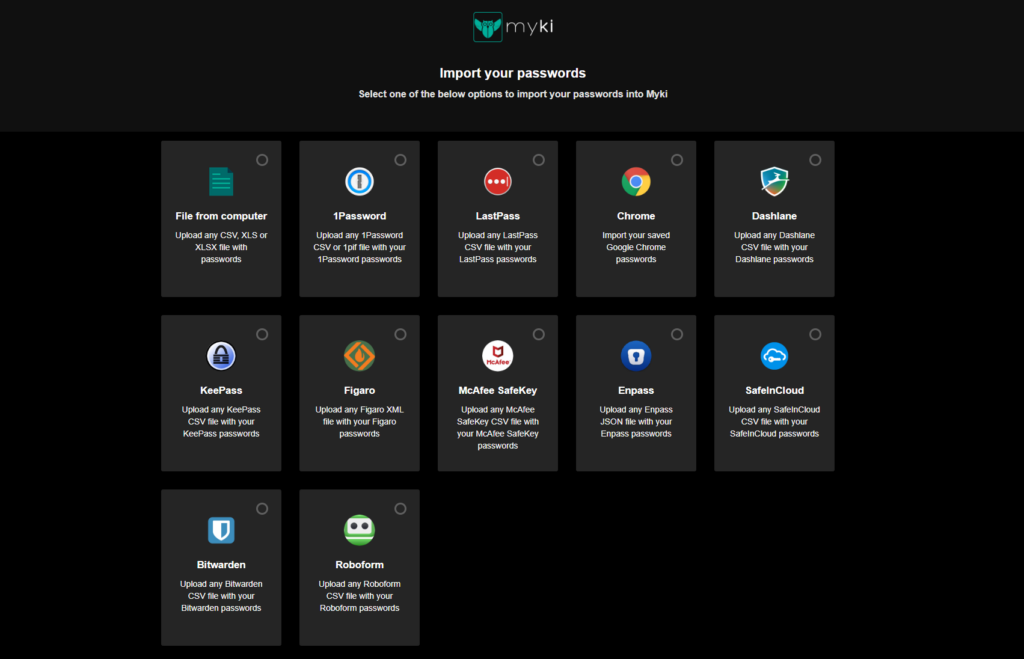Viewport: 1024px width, 659px height.
Task: Click 'Upload any KeePass CSV file' description
Action: 221,422
